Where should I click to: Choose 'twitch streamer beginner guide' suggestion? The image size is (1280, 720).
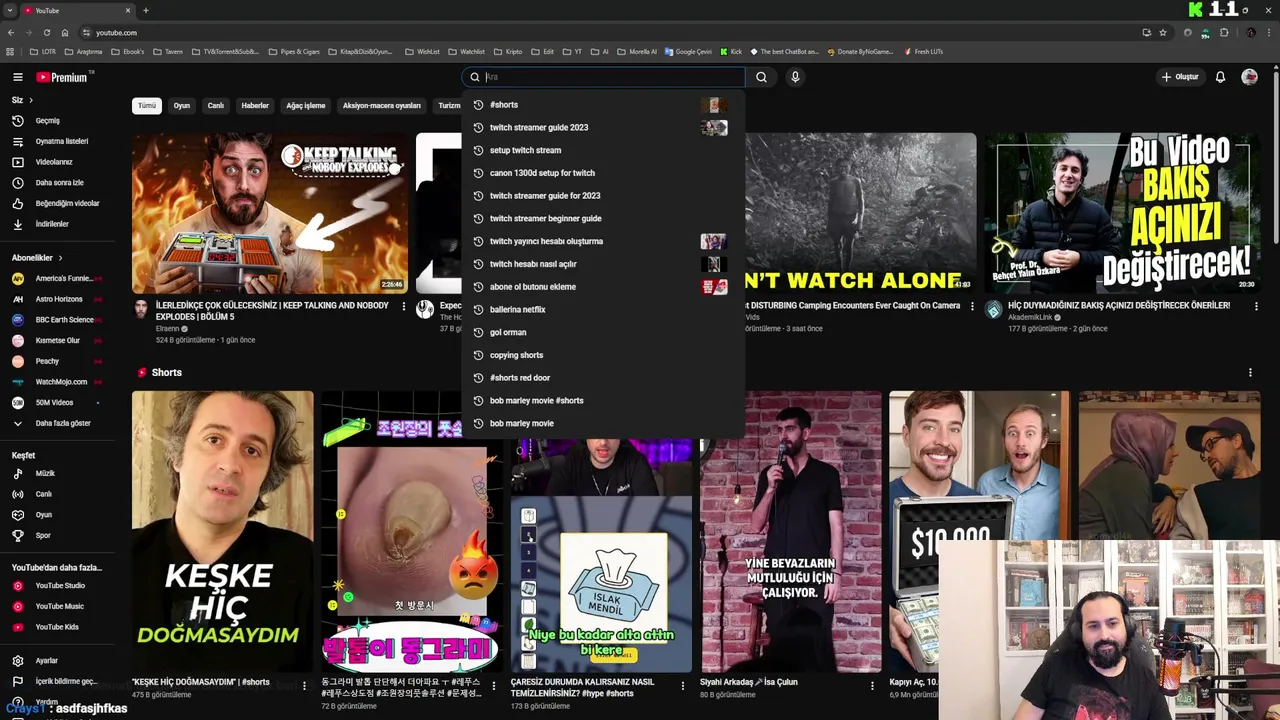pyautogui.click(x=603, y=218)
